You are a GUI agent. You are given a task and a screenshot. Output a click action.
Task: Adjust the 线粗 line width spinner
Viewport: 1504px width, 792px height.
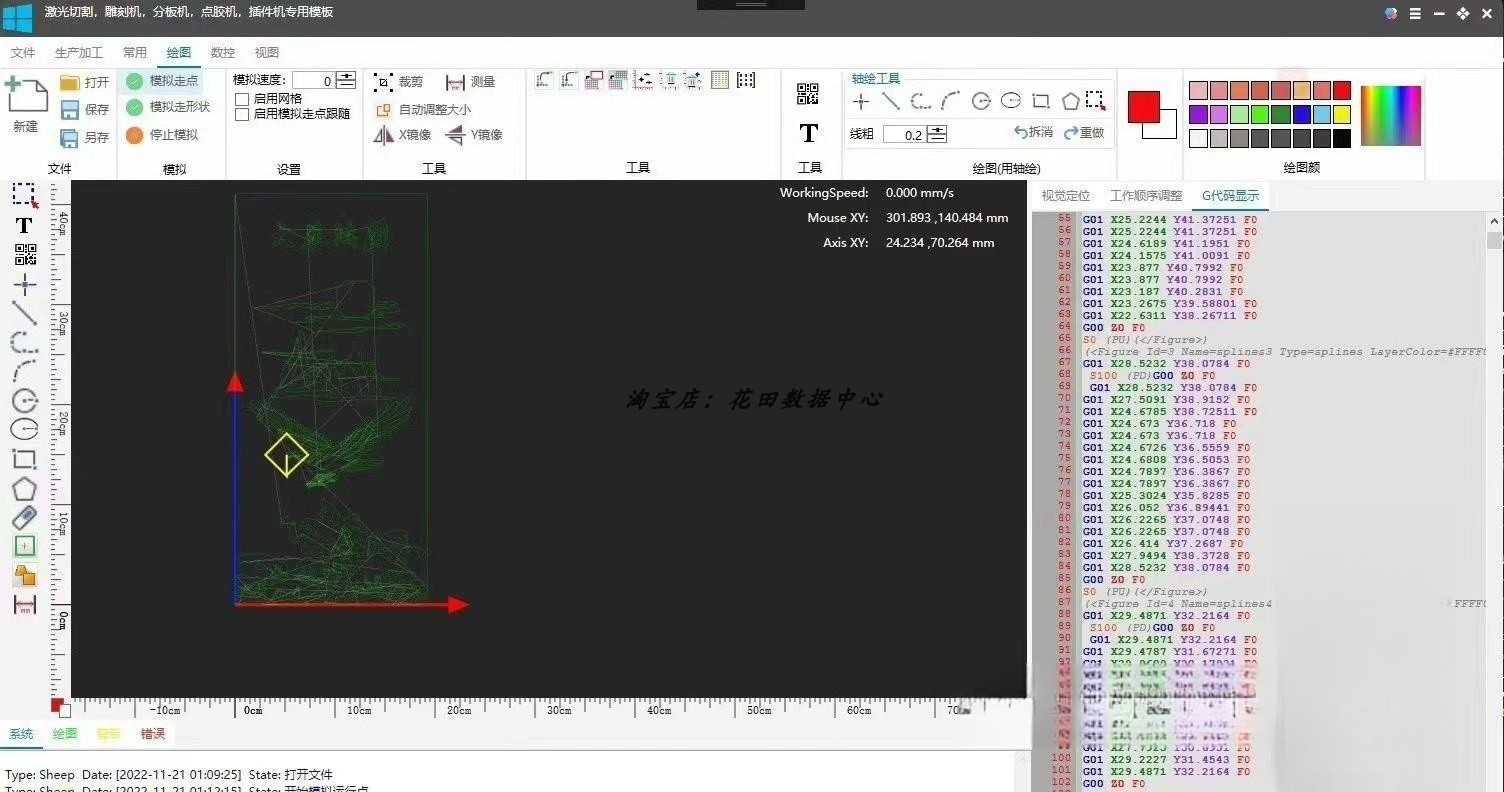tap(937, 134)
